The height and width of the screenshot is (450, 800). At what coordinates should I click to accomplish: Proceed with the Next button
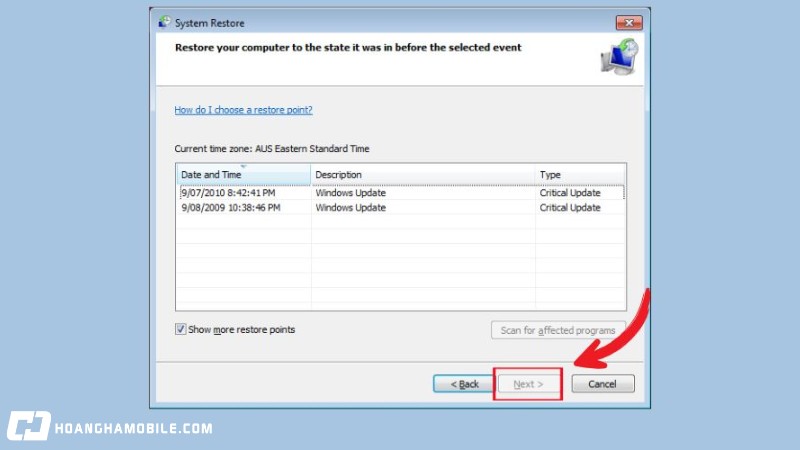click(528, 384)
